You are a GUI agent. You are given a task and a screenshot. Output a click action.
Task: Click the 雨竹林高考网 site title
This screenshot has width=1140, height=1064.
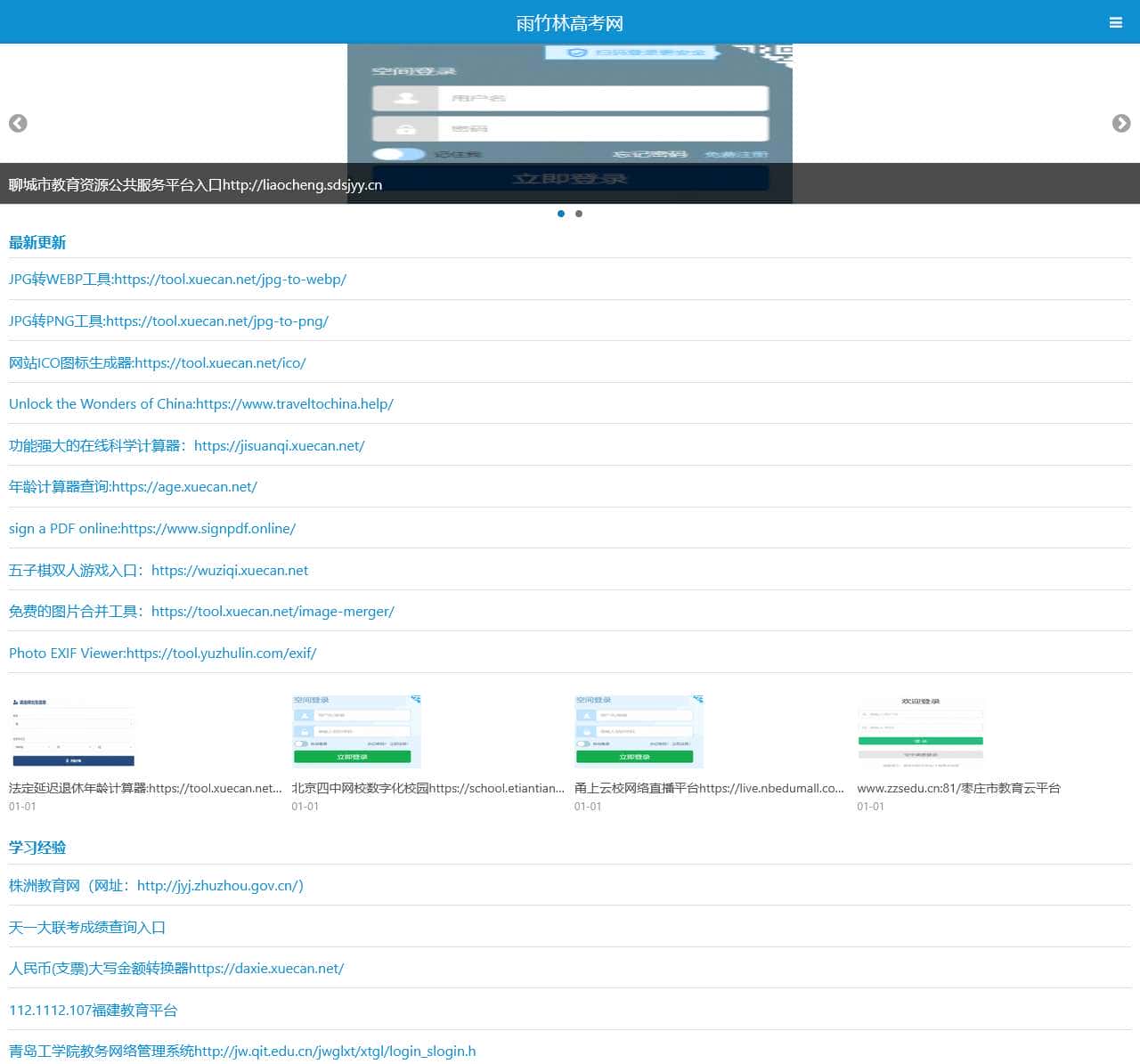point(570,23)
